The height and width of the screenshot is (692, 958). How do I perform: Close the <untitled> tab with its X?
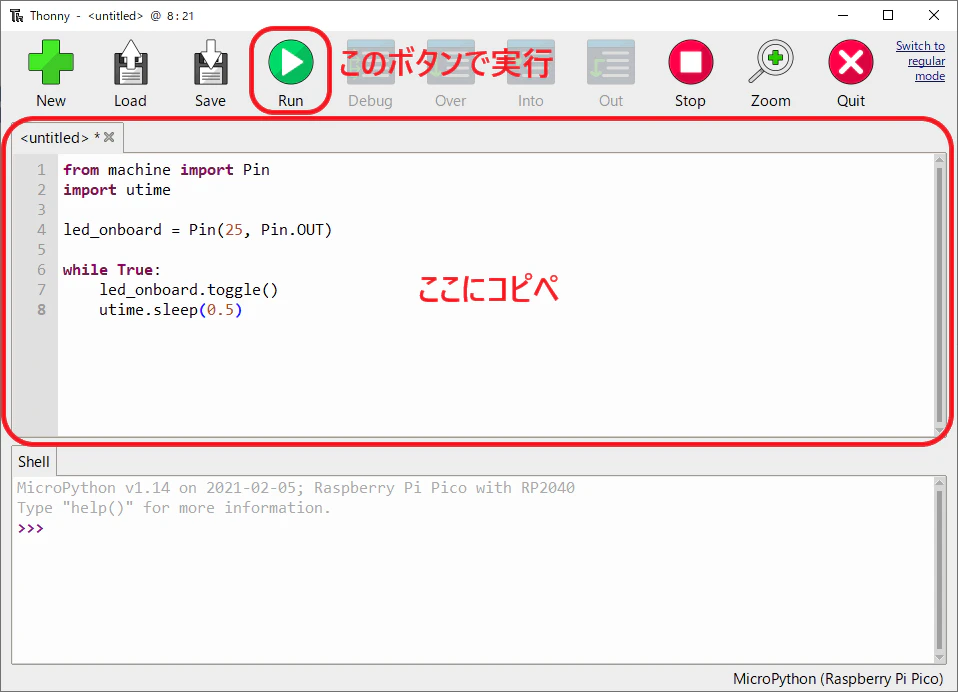(x=109, y=137)
